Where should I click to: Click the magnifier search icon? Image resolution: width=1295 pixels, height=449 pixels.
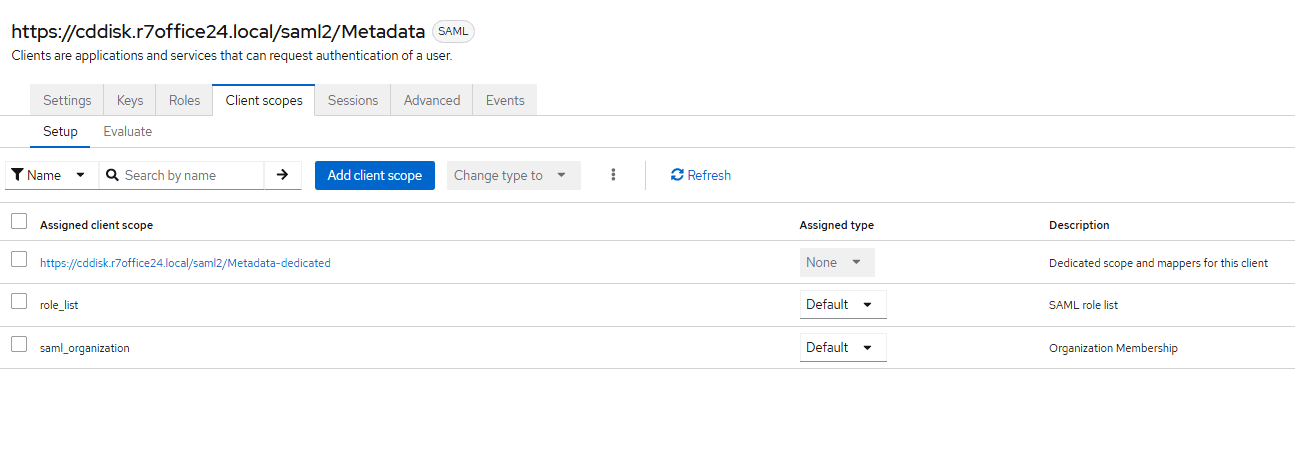pyautogui.click(x=113, y=175)
